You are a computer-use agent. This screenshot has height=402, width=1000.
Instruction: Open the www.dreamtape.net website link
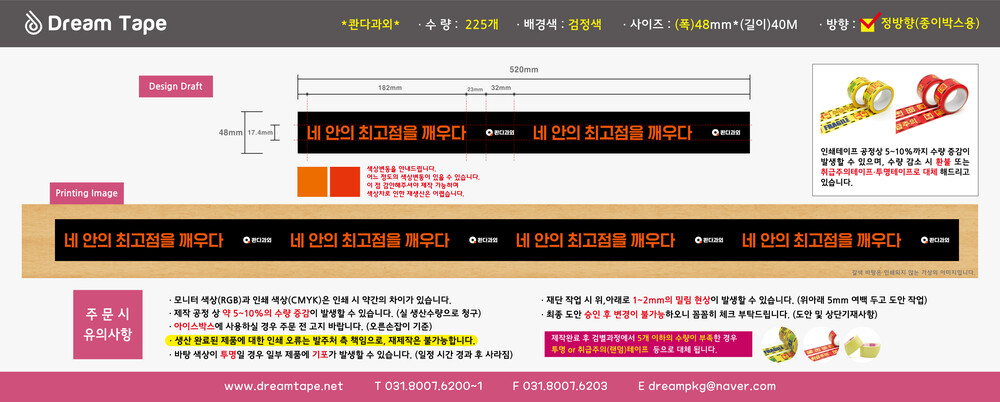tap(283, 386)
